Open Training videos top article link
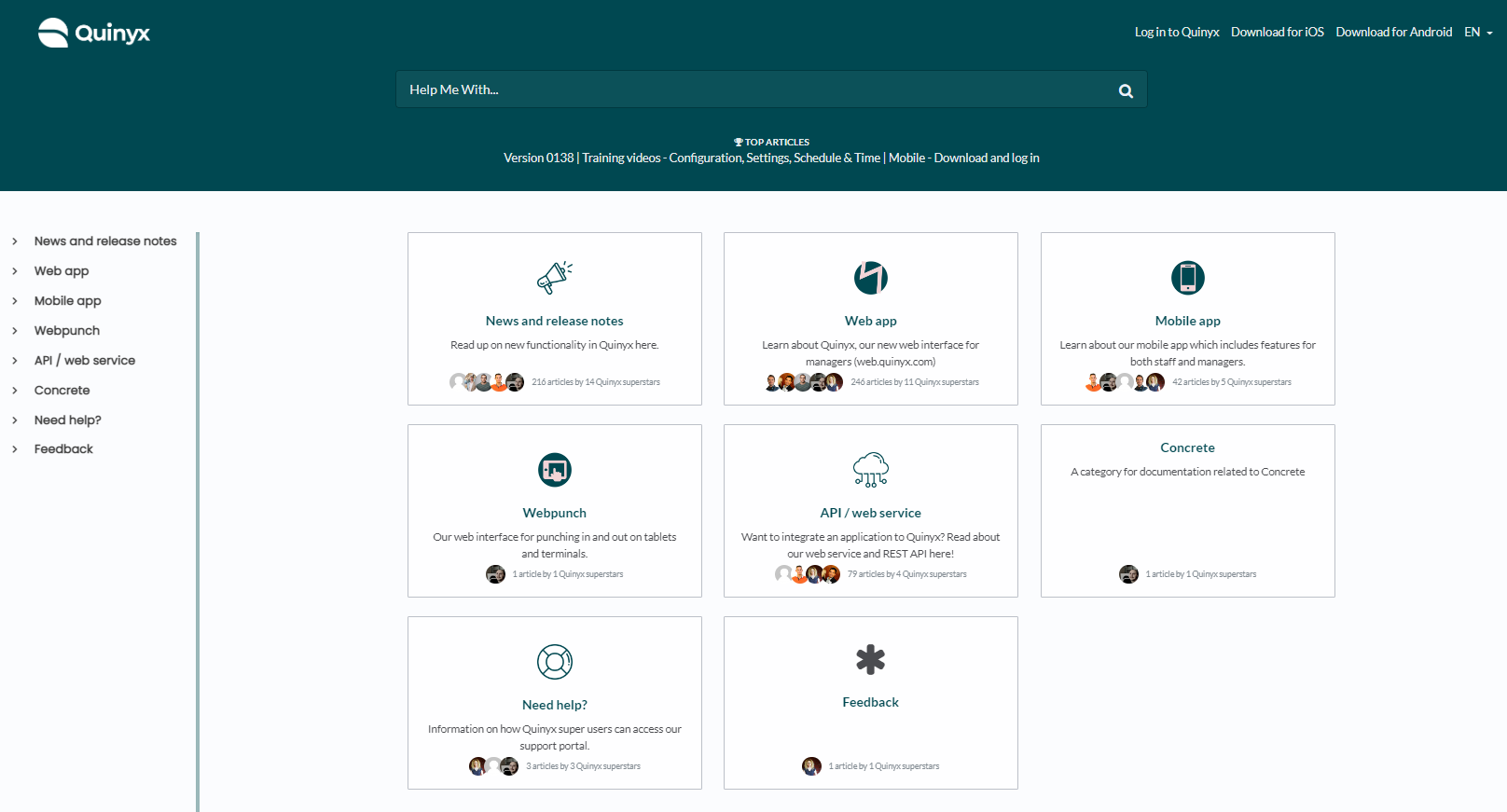 [731, 158]
